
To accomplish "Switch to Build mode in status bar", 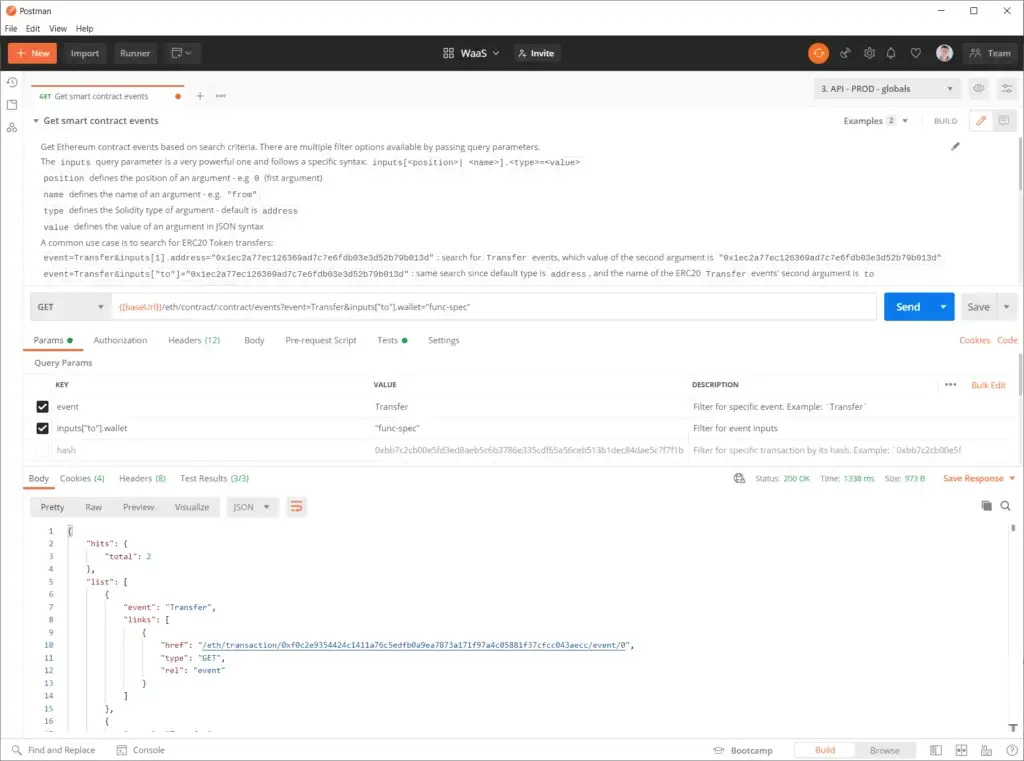I will click(x=825, y=751).
